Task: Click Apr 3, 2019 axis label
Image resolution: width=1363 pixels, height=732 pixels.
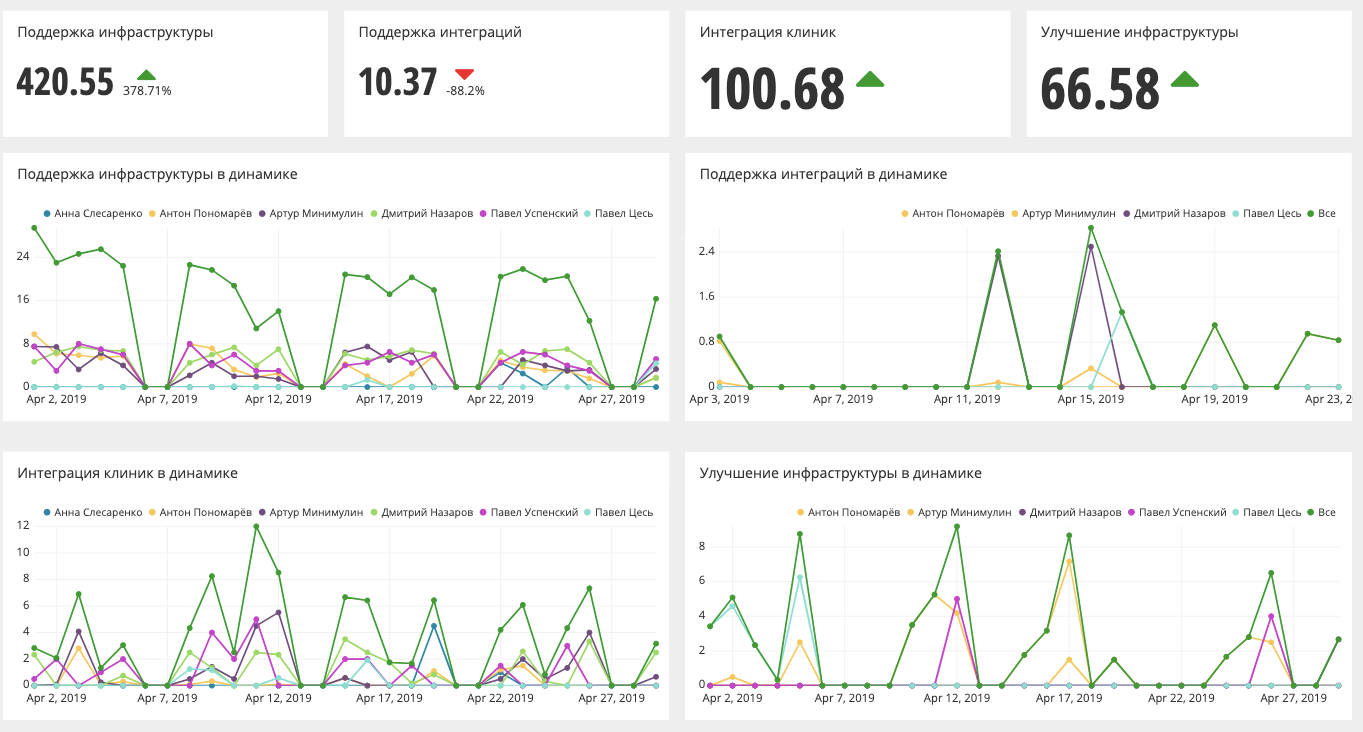Action: [x=720, y=399]
